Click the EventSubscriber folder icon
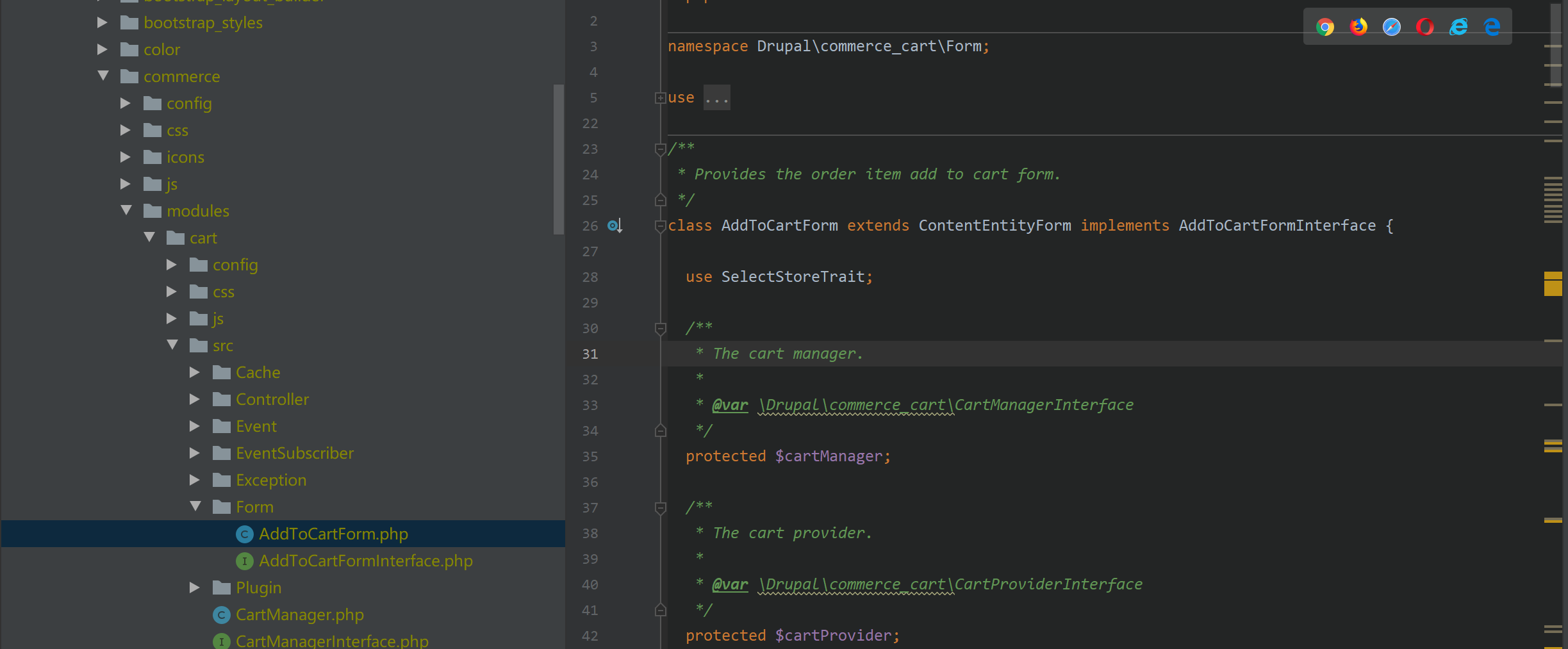The image size is (1568, 649). 222,453
